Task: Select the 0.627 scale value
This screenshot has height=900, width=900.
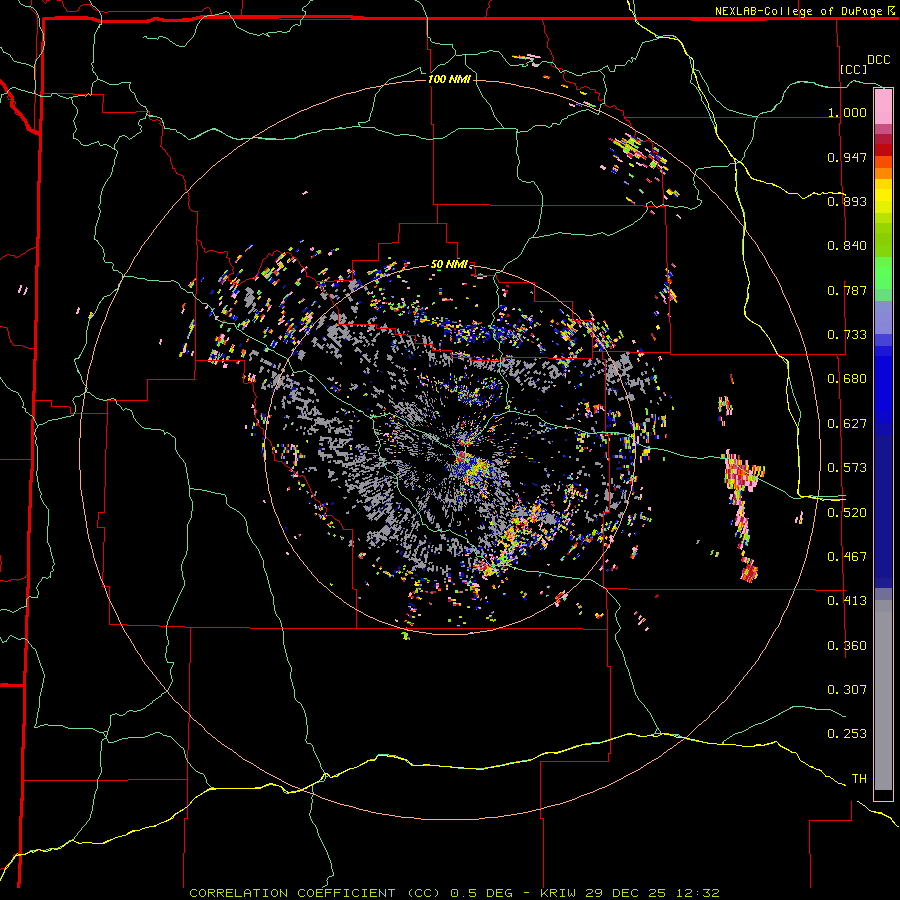Action: 847,424
